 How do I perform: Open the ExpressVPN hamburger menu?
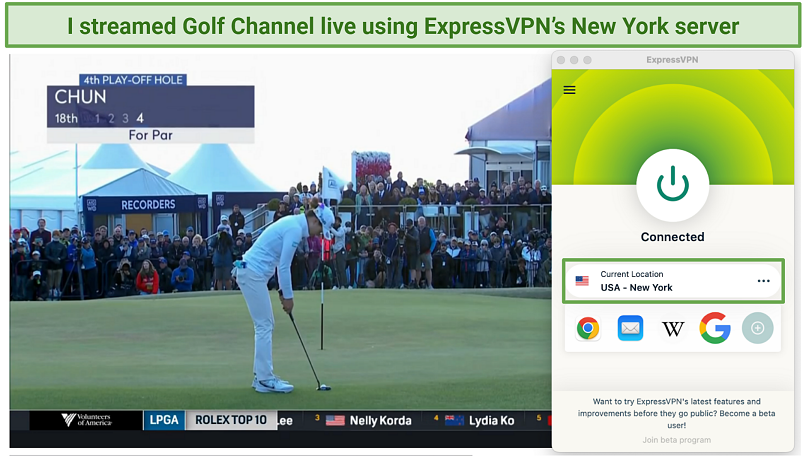click(x=569, y=90)
